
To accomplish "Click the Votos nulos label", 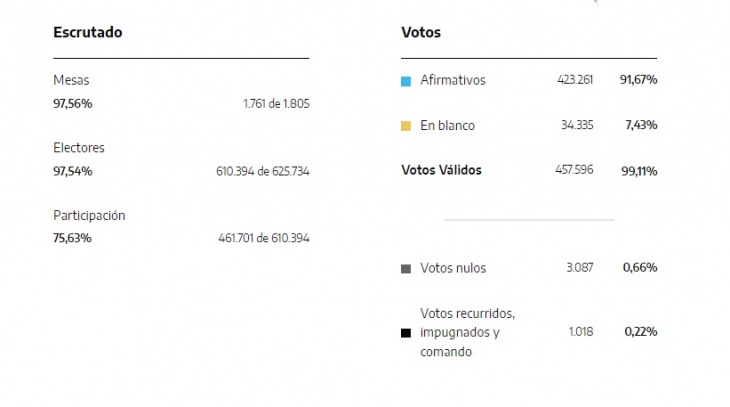I will [x=453, y=268].
